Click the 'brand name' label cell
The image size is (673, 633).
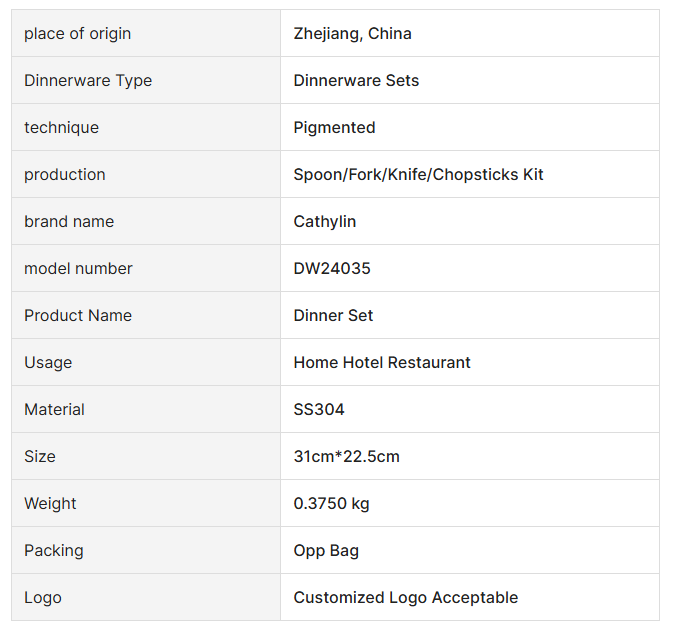tap(69, 222)
